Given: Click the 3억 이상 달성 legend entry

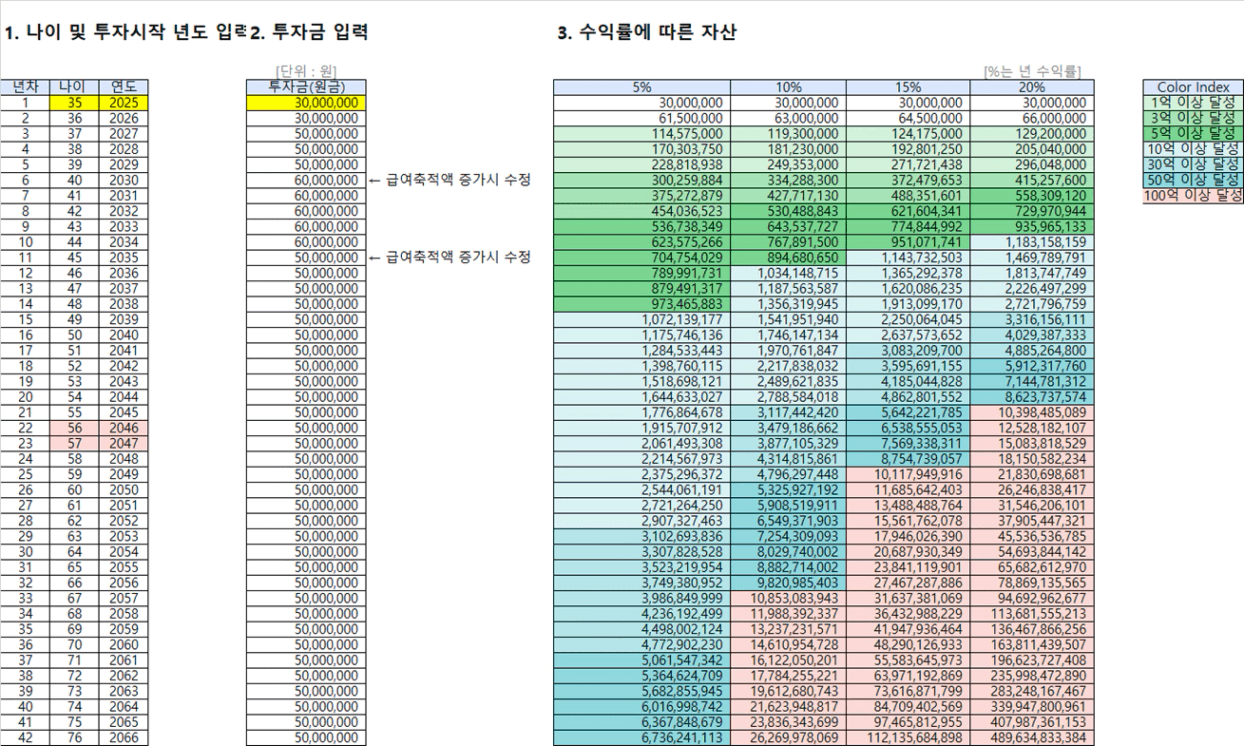Looking at the screenshot, I should coord(1192,117).
